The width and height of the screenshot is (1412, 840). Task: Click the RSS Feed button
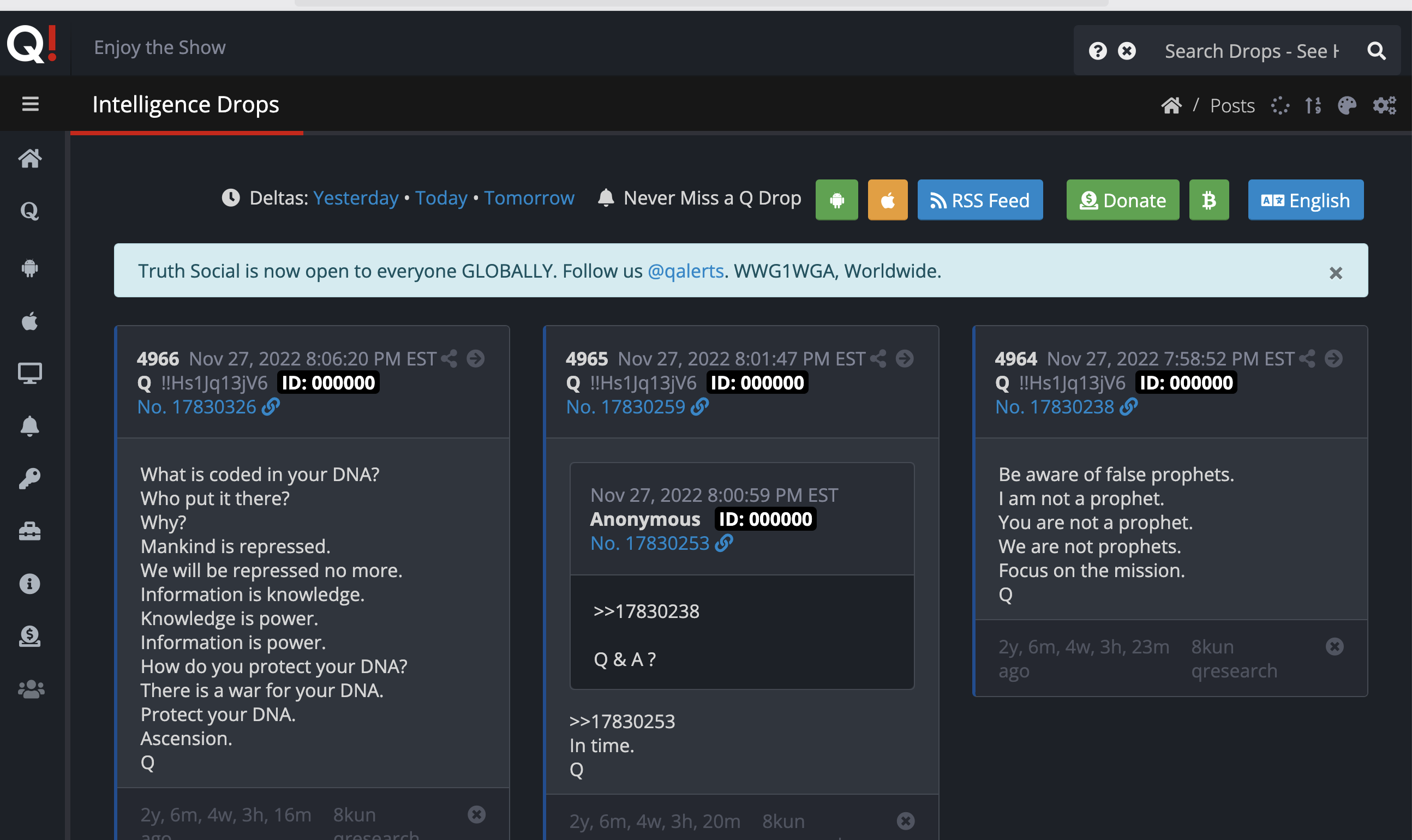pyautogui.click(x=980, y=200)
